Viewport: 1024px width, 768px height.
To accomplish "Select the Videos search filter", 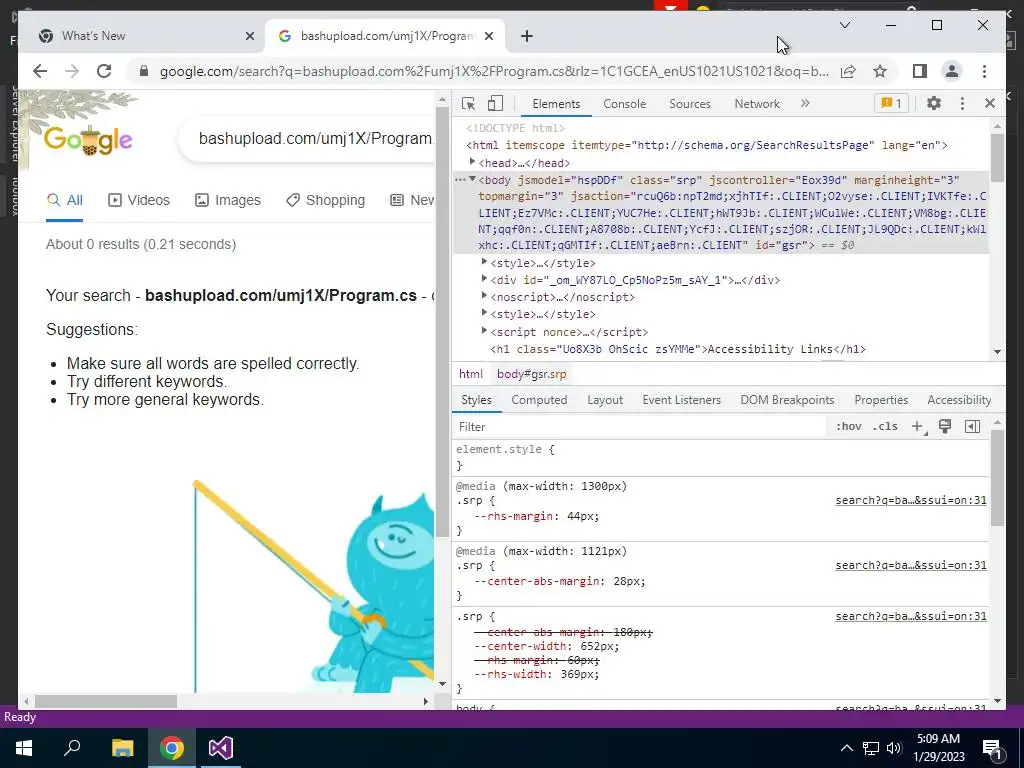I will coord(138,200).
